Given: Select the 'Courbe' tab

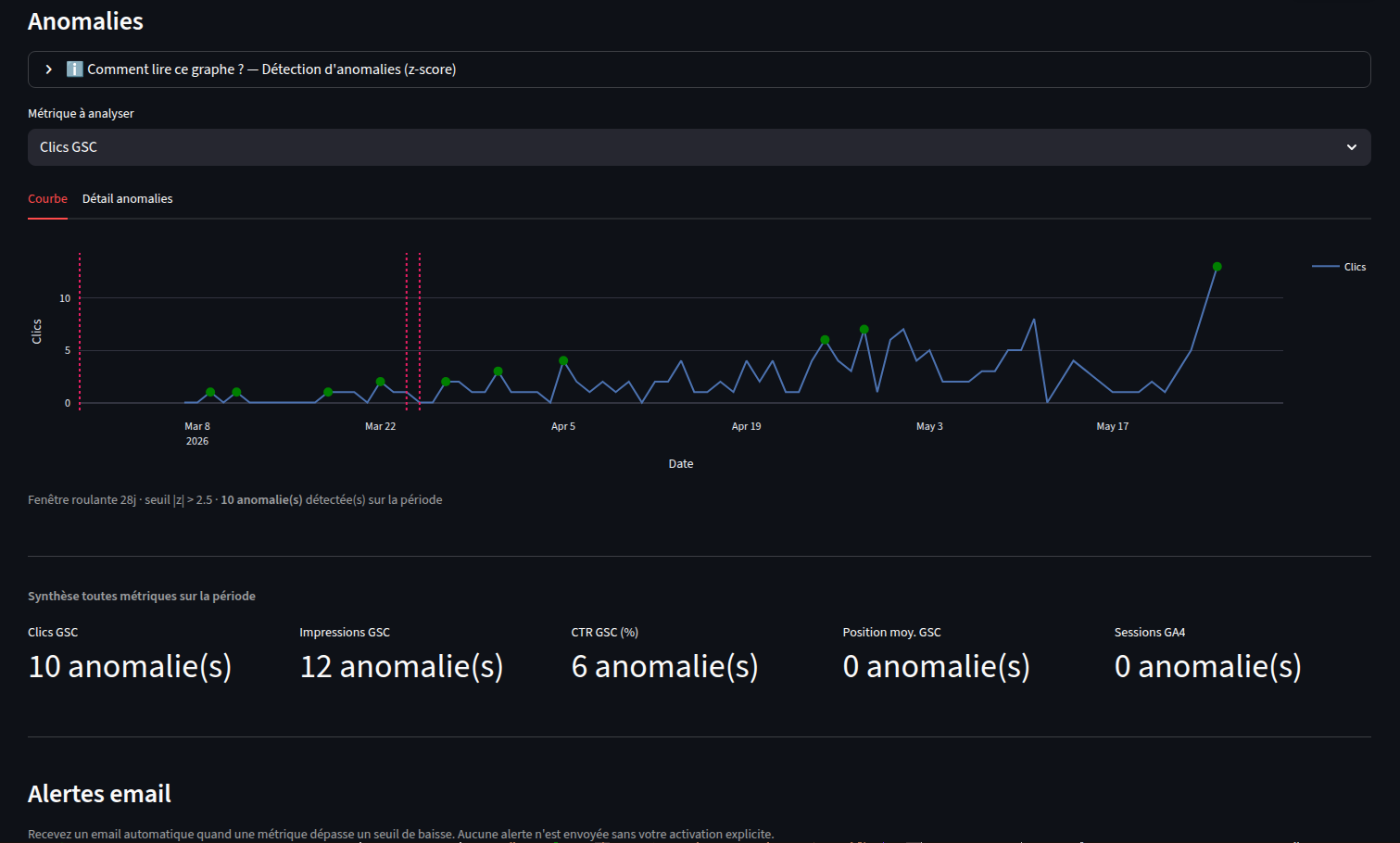Looking at the screenshot, I should [x=47, y=199].
